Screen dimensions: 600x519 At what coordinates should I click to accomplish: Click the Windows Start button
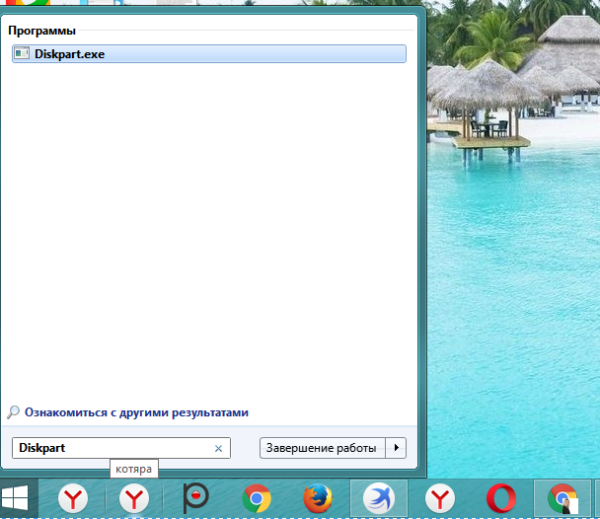pos(15,498)
